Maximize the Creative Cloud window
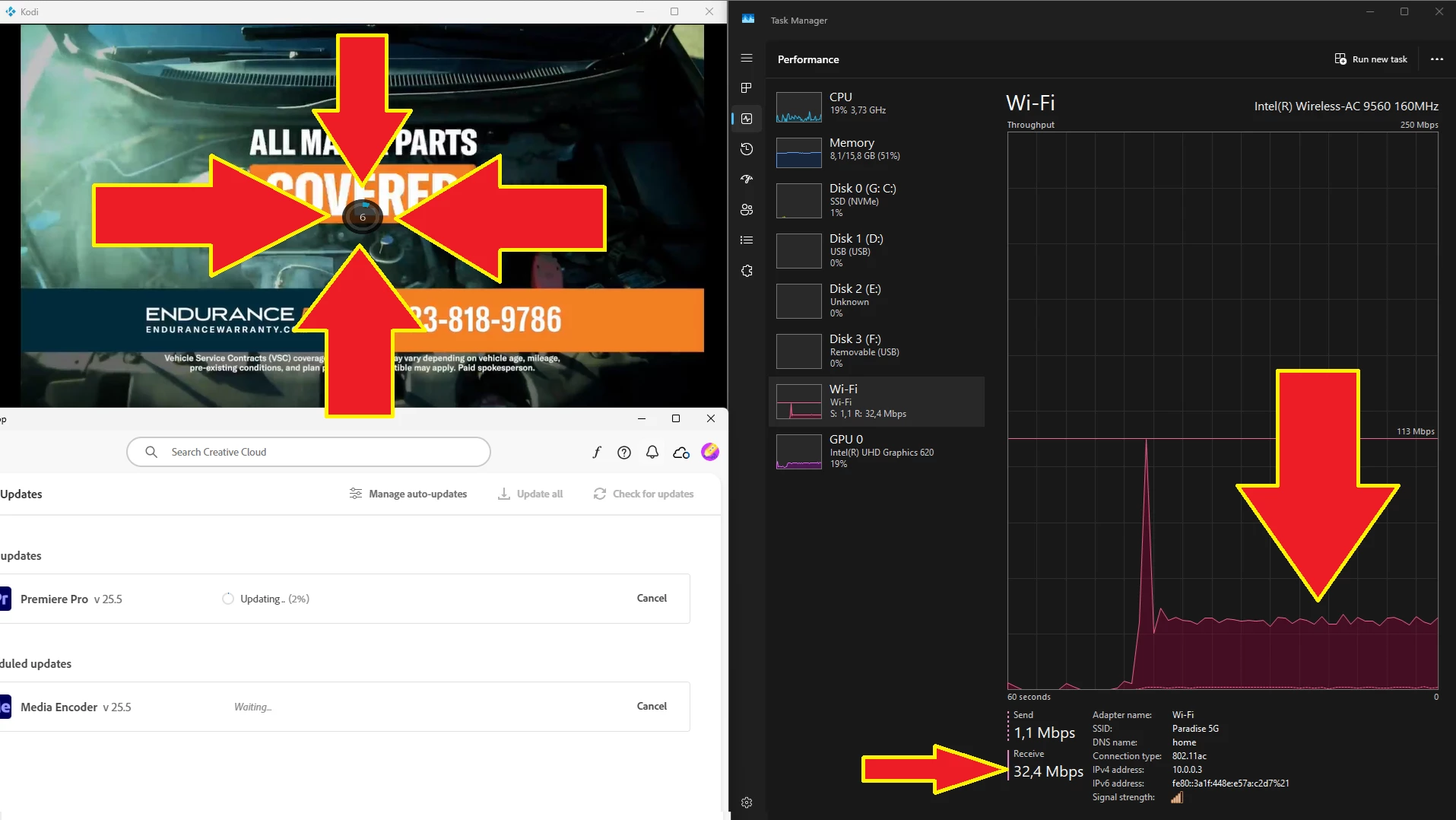1456x820 pixels. (x=676, y=418)
